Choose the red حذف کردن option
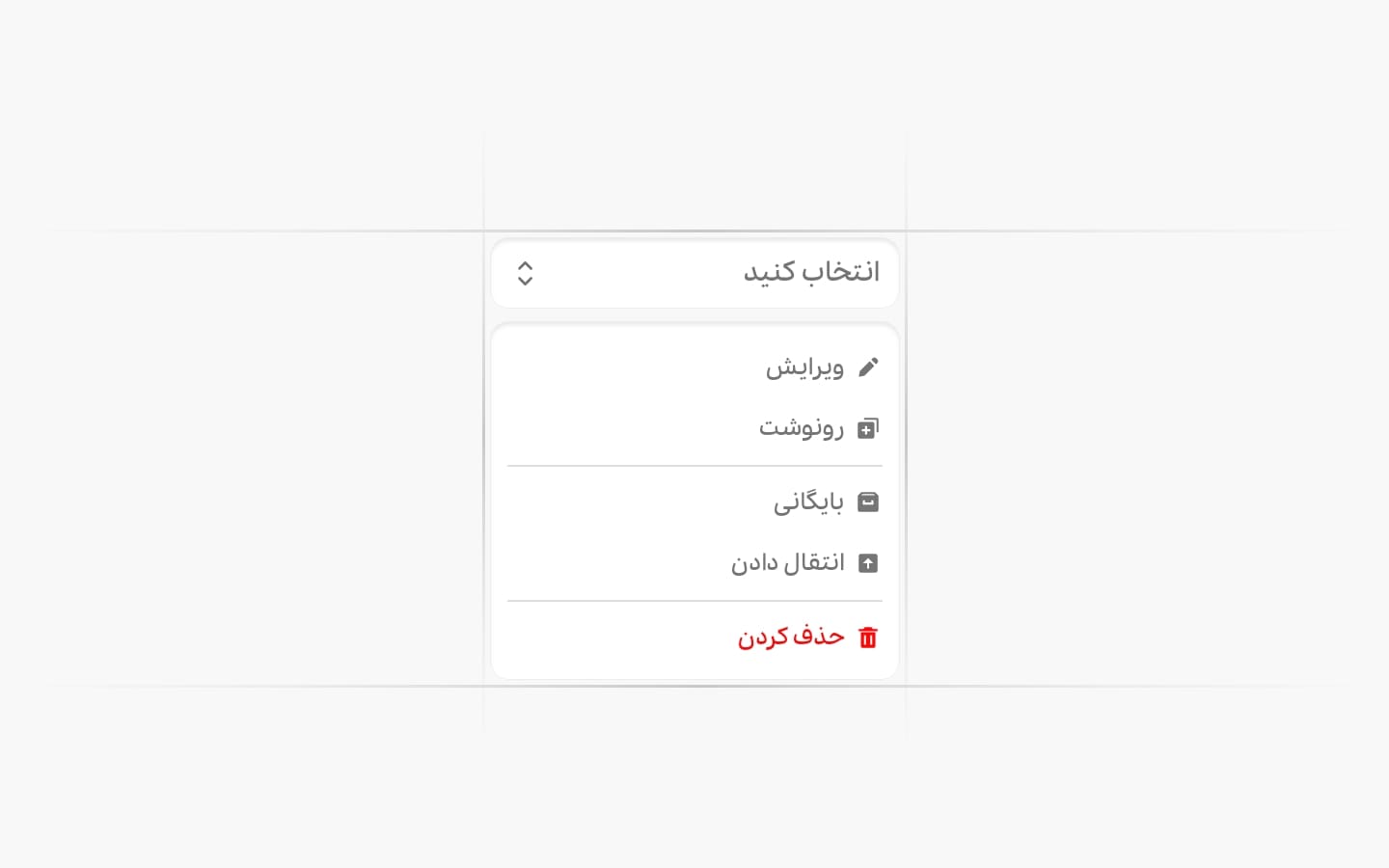Screen dimensions: 1389x868 pos(791,637)
